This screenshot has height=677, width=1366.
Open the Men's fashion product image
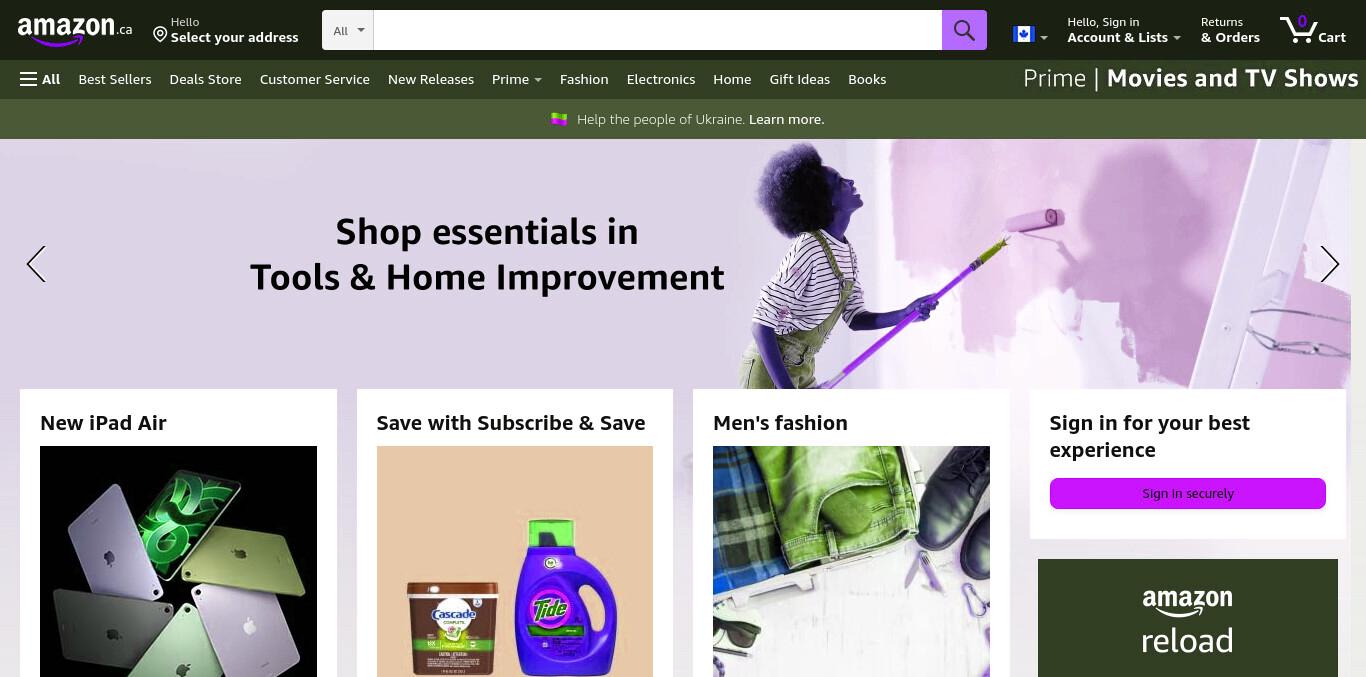[851, 561]
